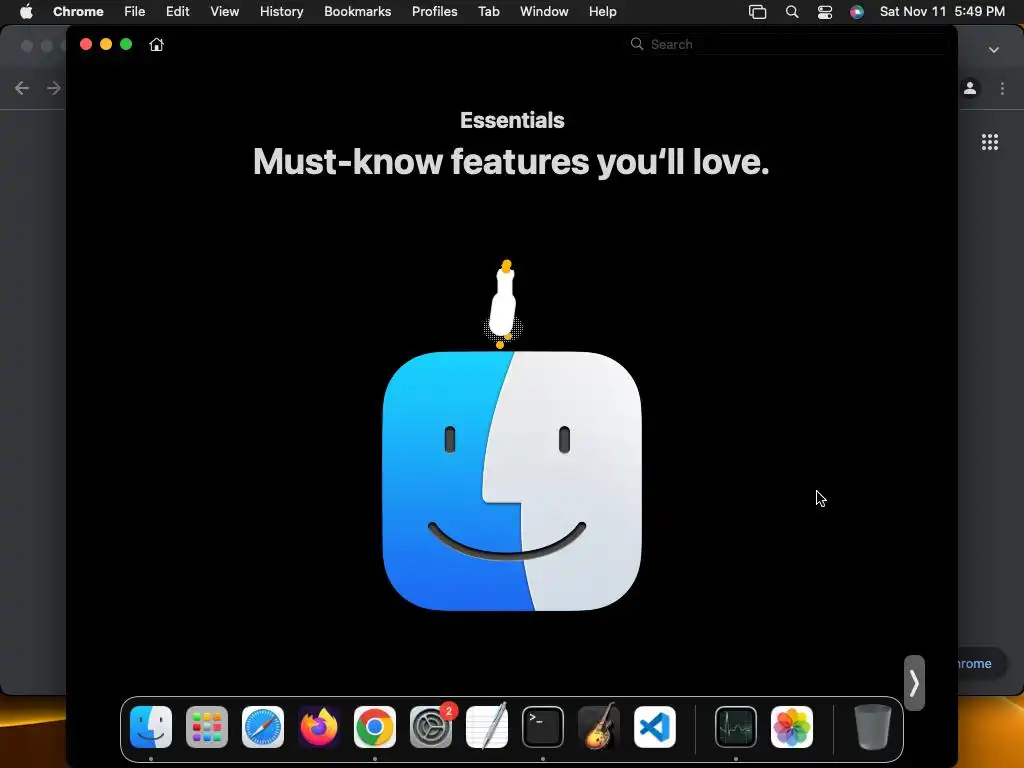Open System Settings with badge in Dock
Screen dimensions: 1024x768
(431, 727)
